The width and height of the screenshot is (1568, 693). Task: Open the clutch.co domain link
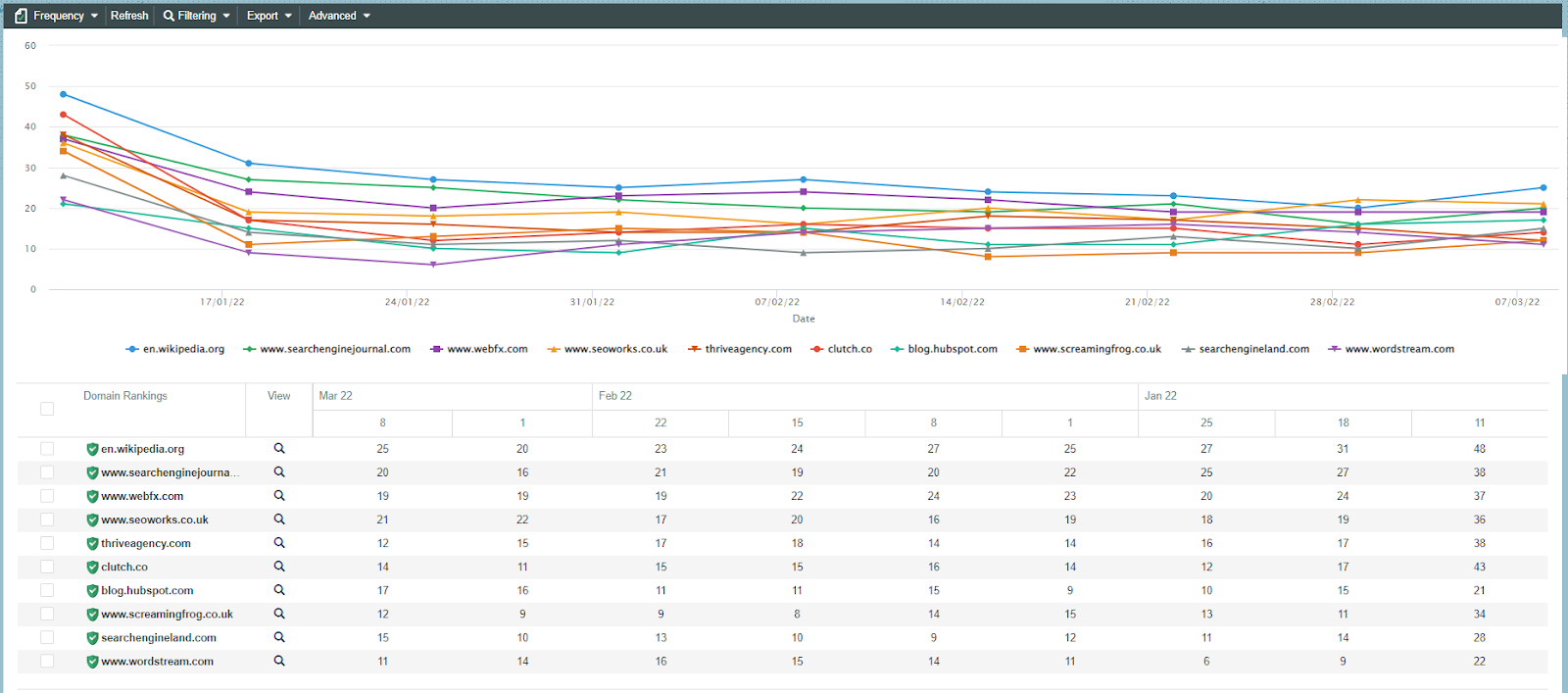click(x=124, y=567)
